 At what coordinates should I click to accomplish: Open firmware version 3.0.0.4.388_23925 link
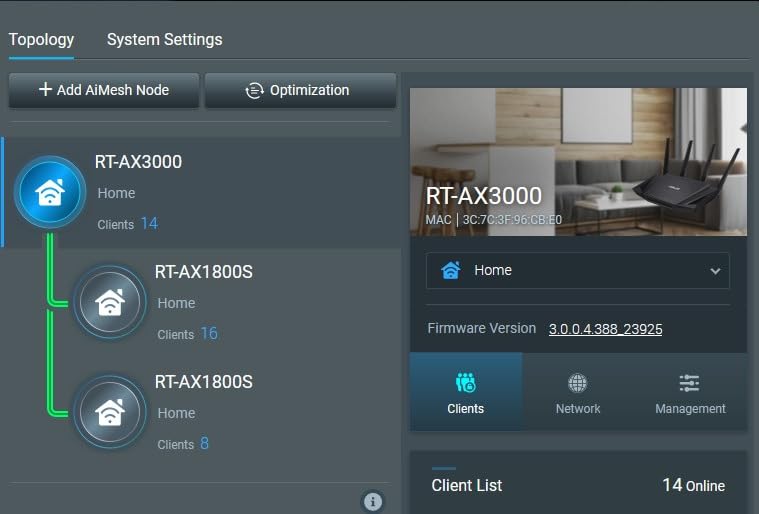(x=606, y=329)
